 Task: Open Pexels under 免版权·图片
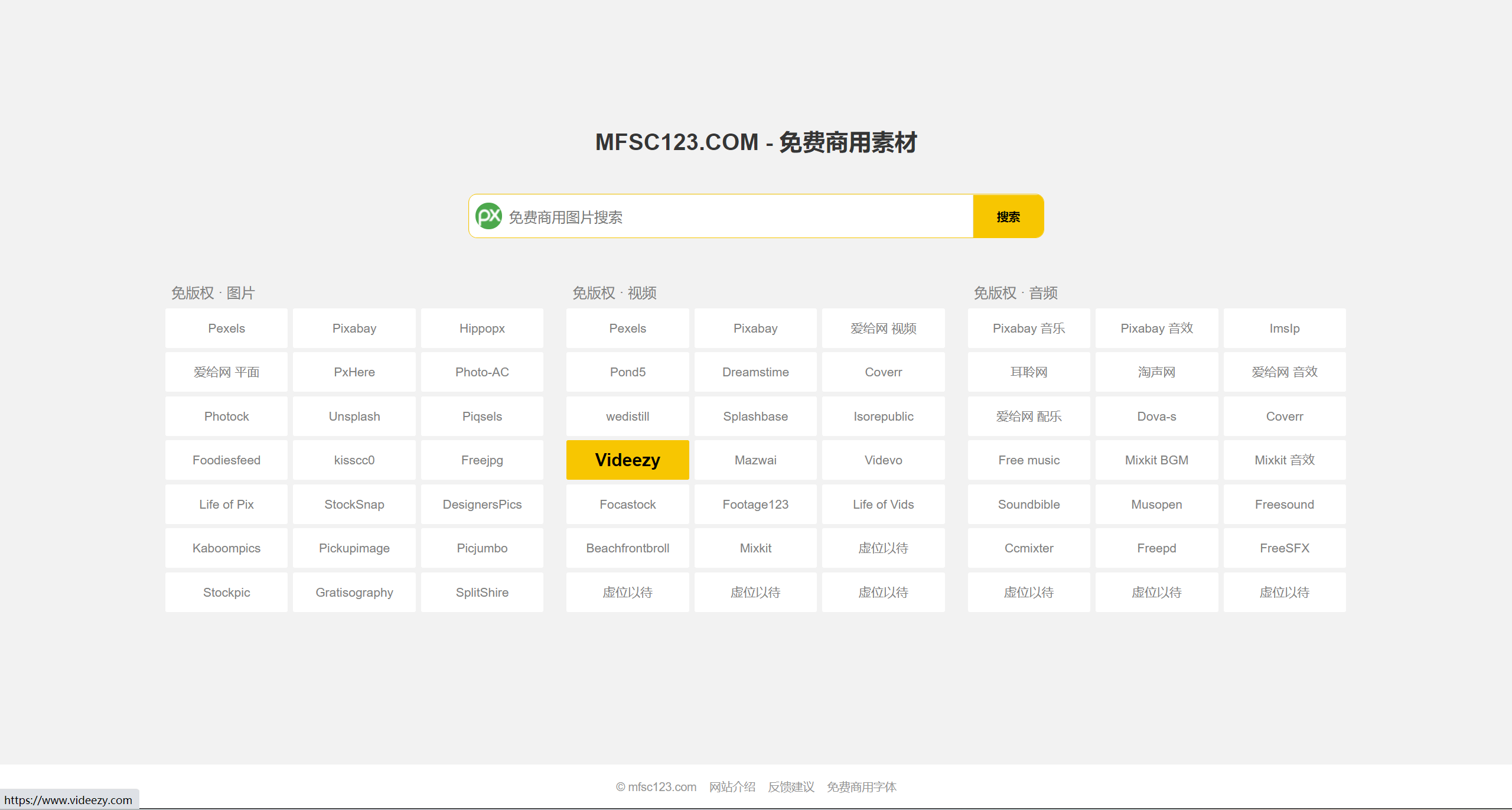226,328
